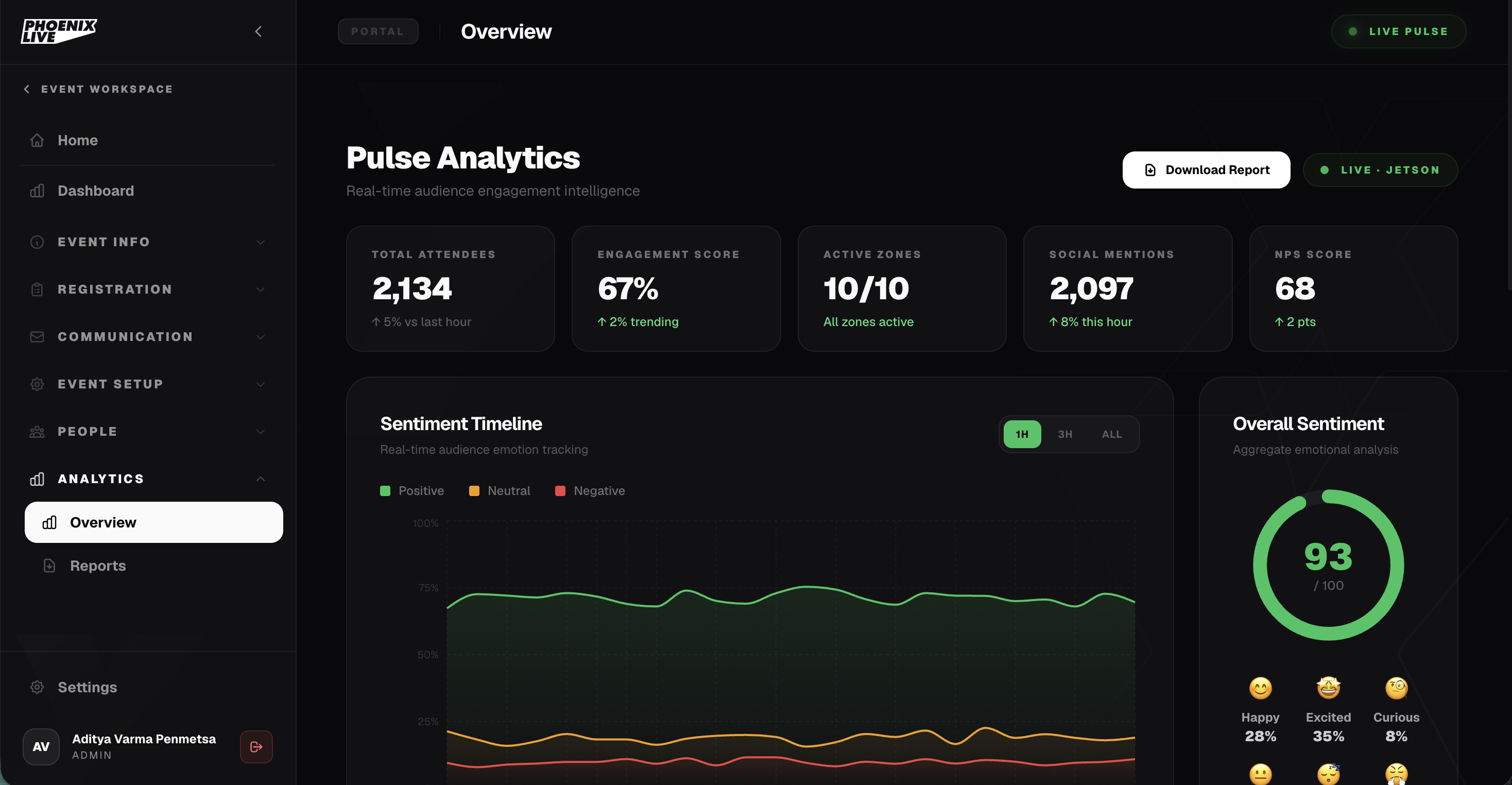The width and height of the screenshot is (1512, 785).
Task: Click the PORTAL breadcrumb pill
Action: [378, 32]
